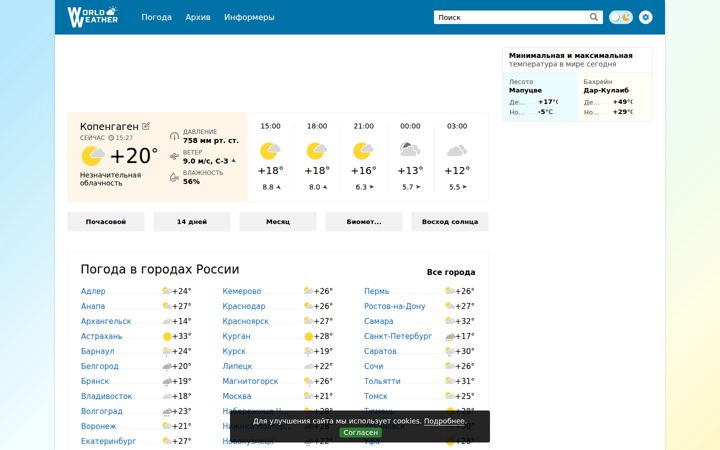The image size is (720, 450).
Task: Click the pressure gauge icon
Action: pos(174,136)
